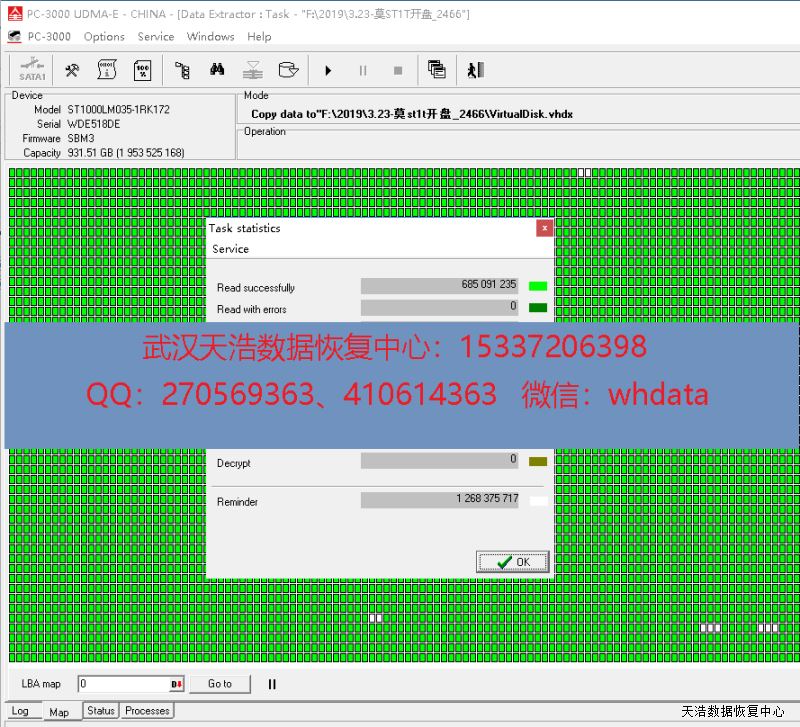Click the Go to button
Screen dimensions: 800x727
(220, 684)
